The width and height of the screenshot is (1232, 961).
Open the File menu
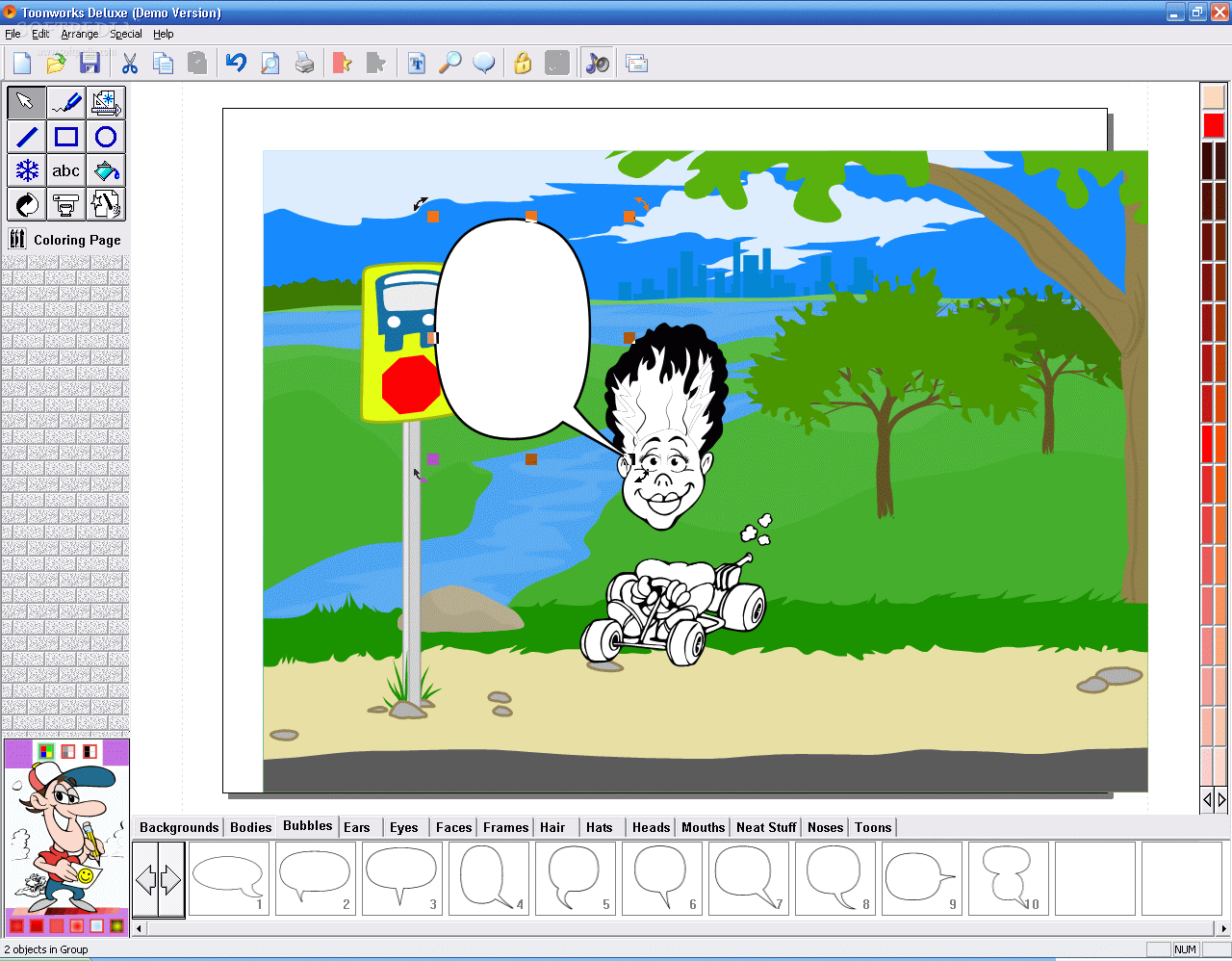point(13,34)
